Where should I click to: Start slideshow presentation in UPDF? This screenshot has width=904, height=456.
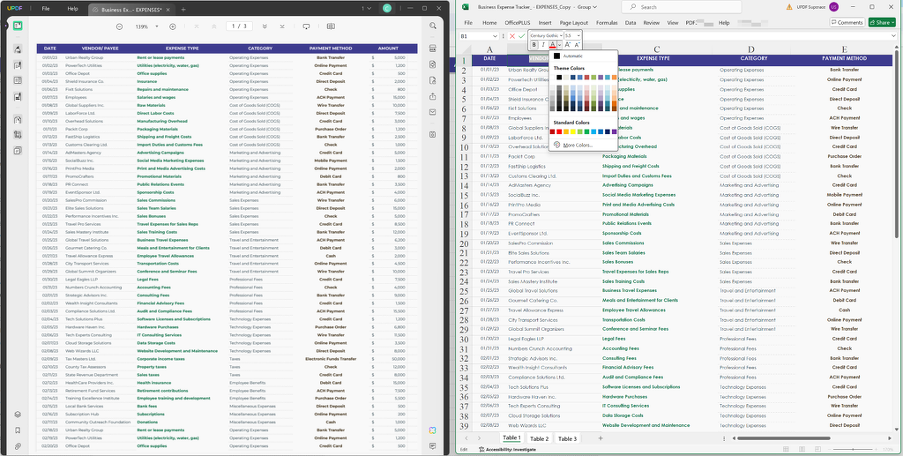tap(306, 27)
